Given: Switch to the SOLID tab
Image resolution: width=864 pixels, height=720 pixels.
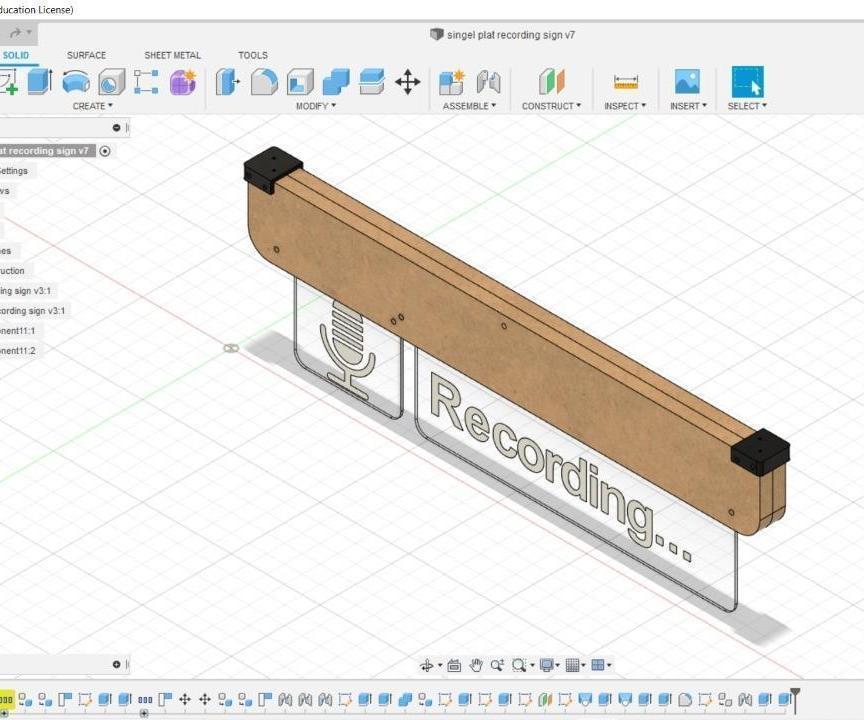Looking at the screenshot, I should click(x=15, y=55).
